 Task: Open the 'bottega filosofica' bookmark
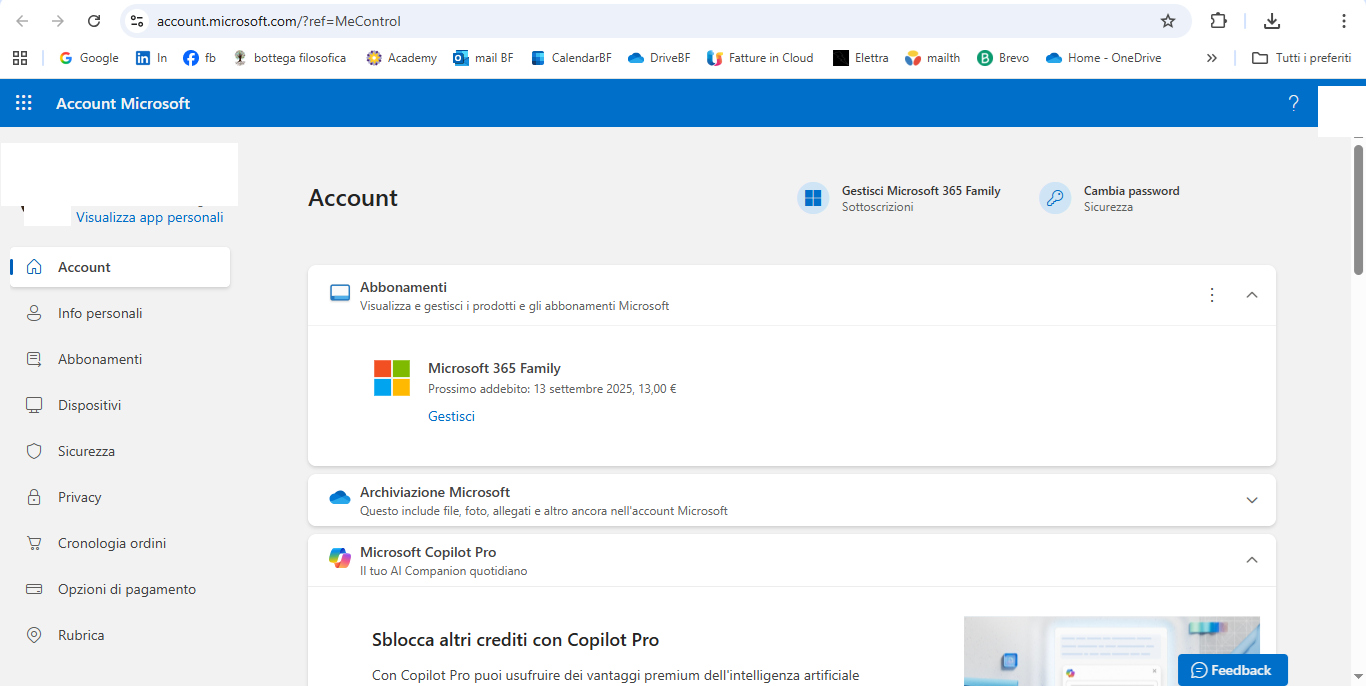(289, 58)
